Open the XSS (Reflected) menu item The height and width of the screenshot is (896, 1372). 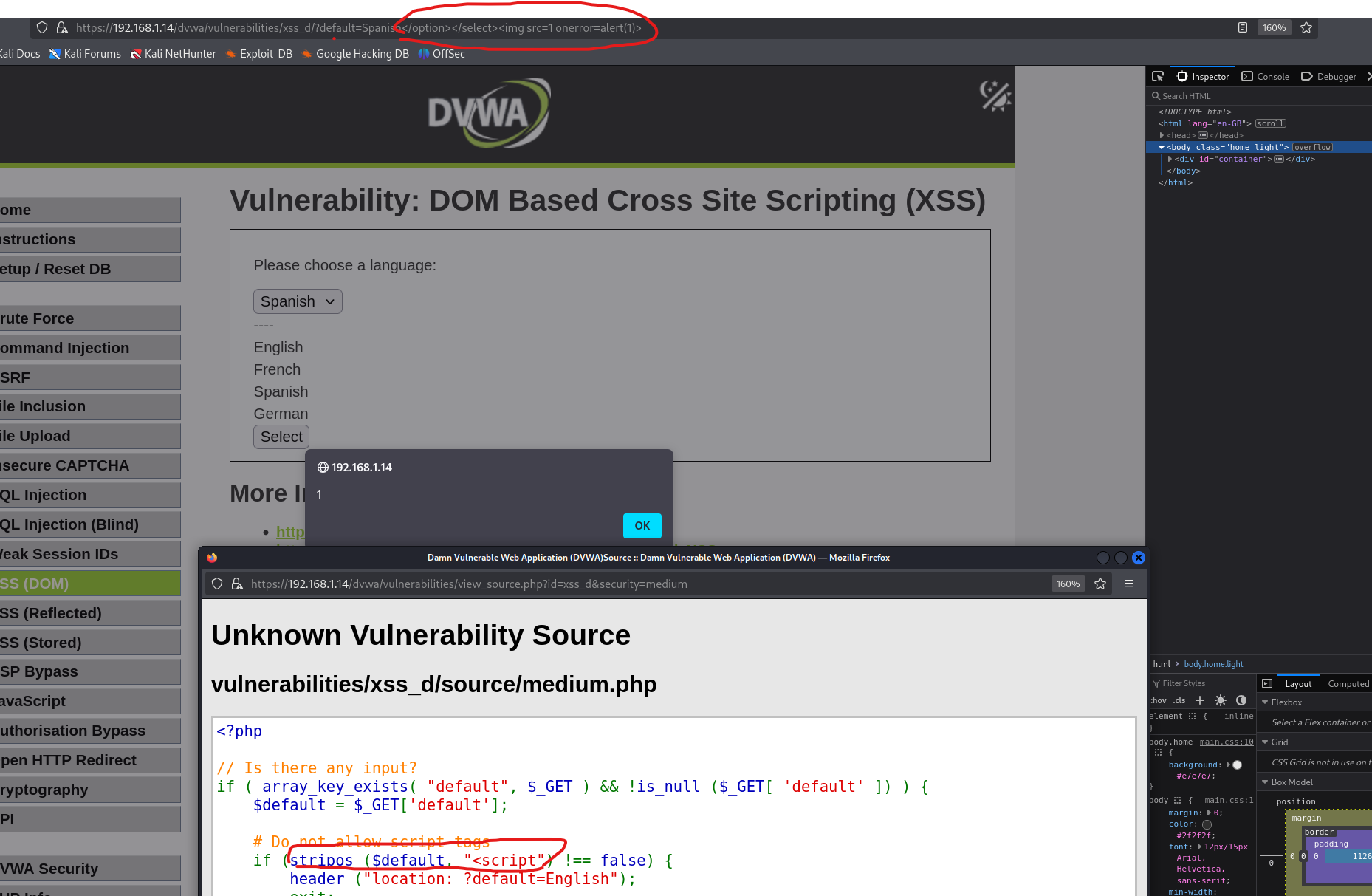[x=90, y=613]
